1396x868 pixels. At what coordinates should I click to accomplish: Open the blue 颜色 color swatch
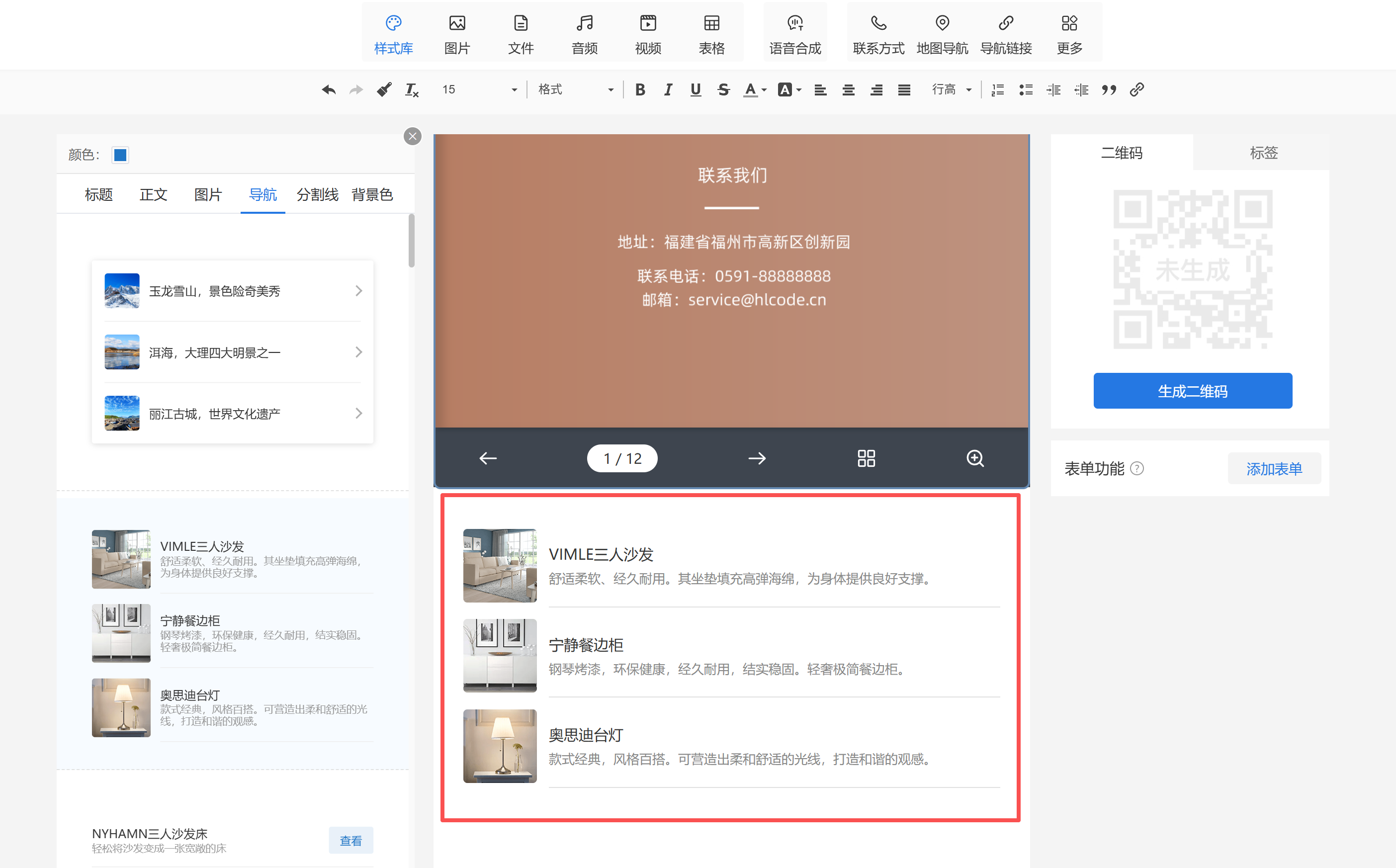(x=120, y=155)
